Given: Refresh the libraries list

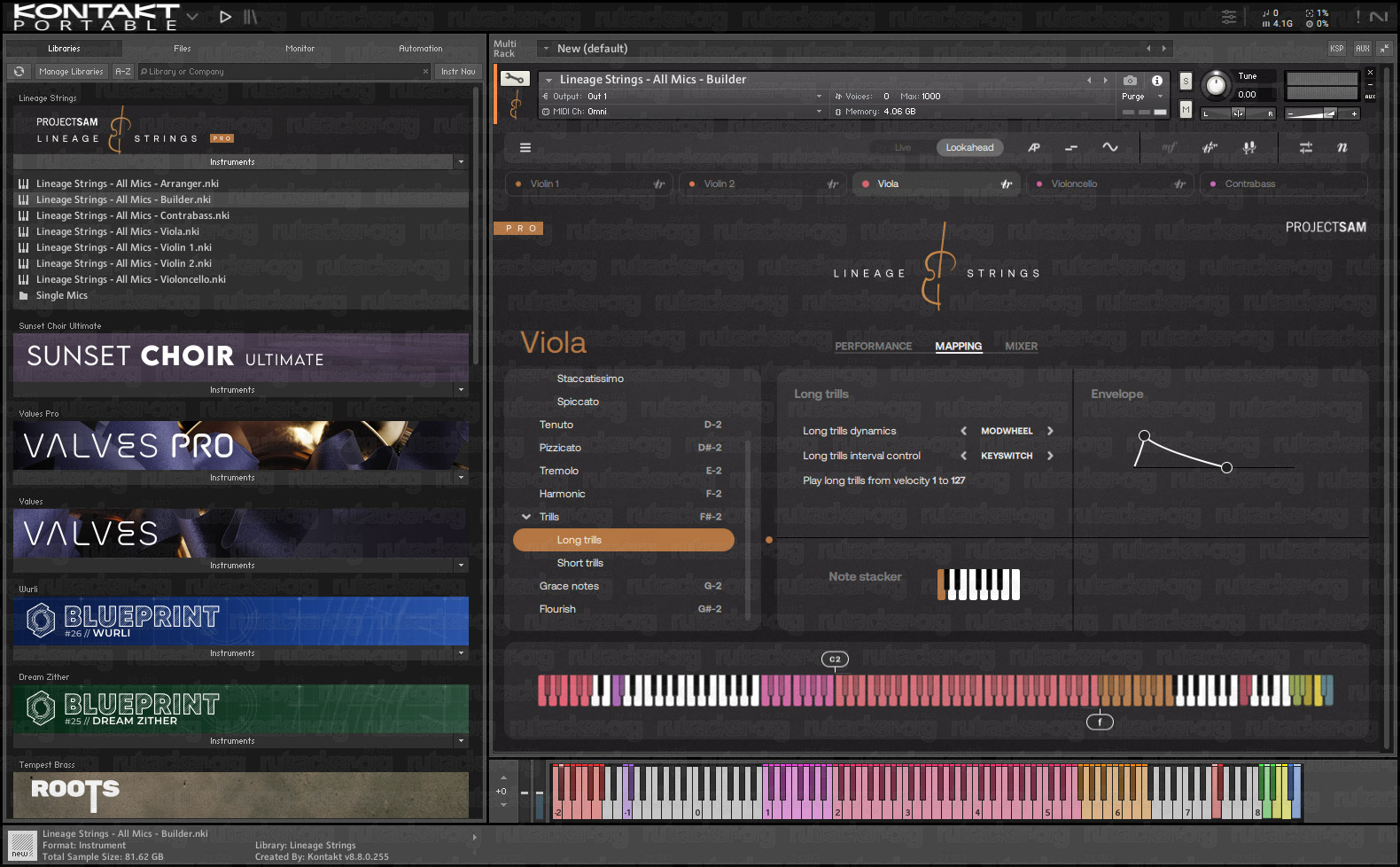Looking at the screenshot, I should click(19, 72).
